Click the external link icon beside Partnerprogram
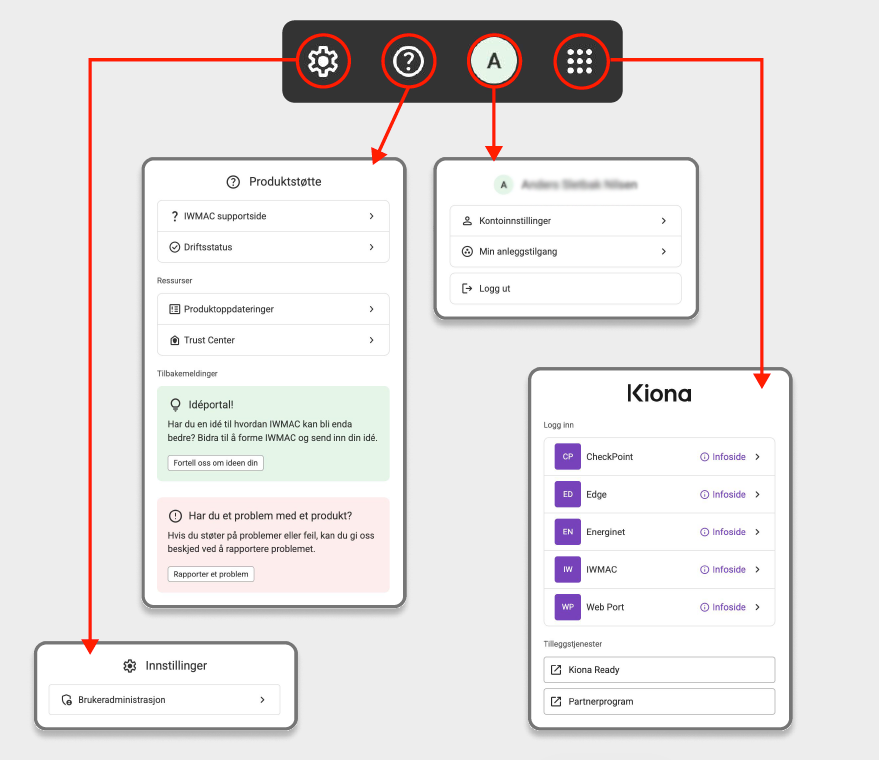 point(556,702)
